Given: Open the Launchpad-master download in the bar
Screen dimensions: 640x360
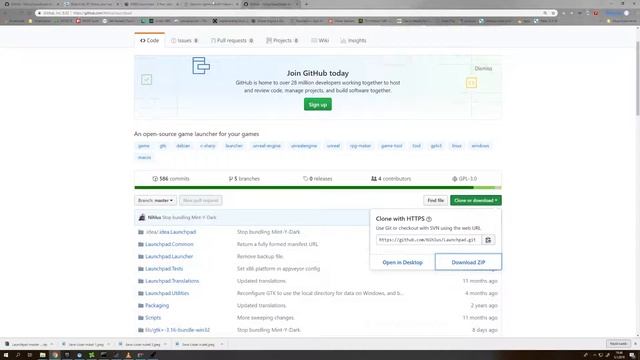Looking at the screenshot, I should click(27, 344).
